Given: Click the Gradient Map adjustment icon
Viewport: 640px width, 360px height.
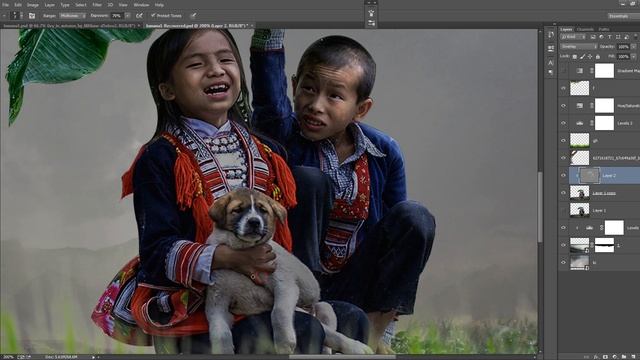Looking at the screenshot, I should (580, 71).
